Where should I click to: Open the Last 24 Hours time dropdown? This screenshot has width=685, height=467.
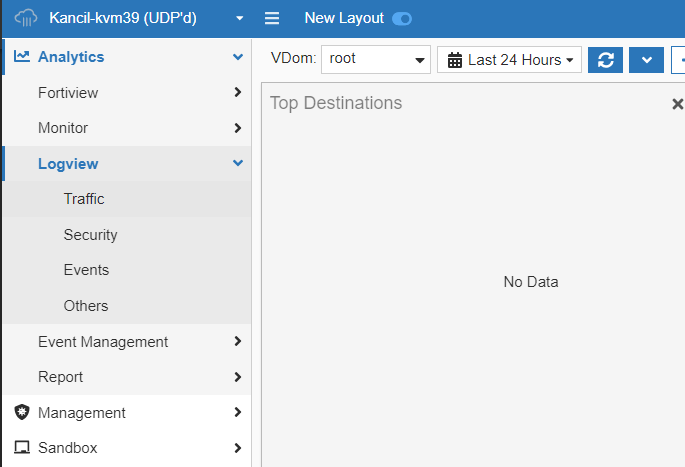tap(510, 60)
